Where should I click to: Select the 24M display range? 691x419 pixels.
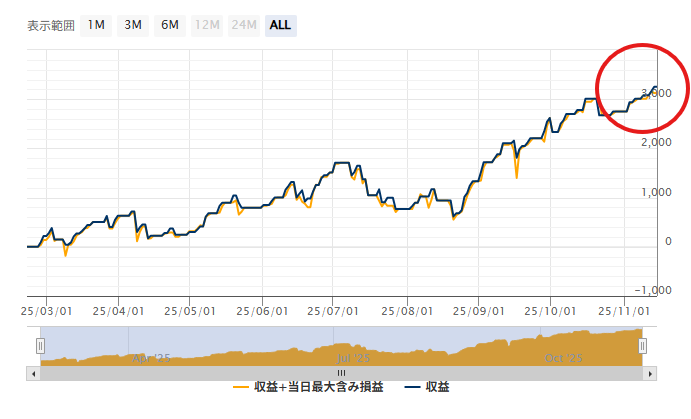tap(244, 26)
